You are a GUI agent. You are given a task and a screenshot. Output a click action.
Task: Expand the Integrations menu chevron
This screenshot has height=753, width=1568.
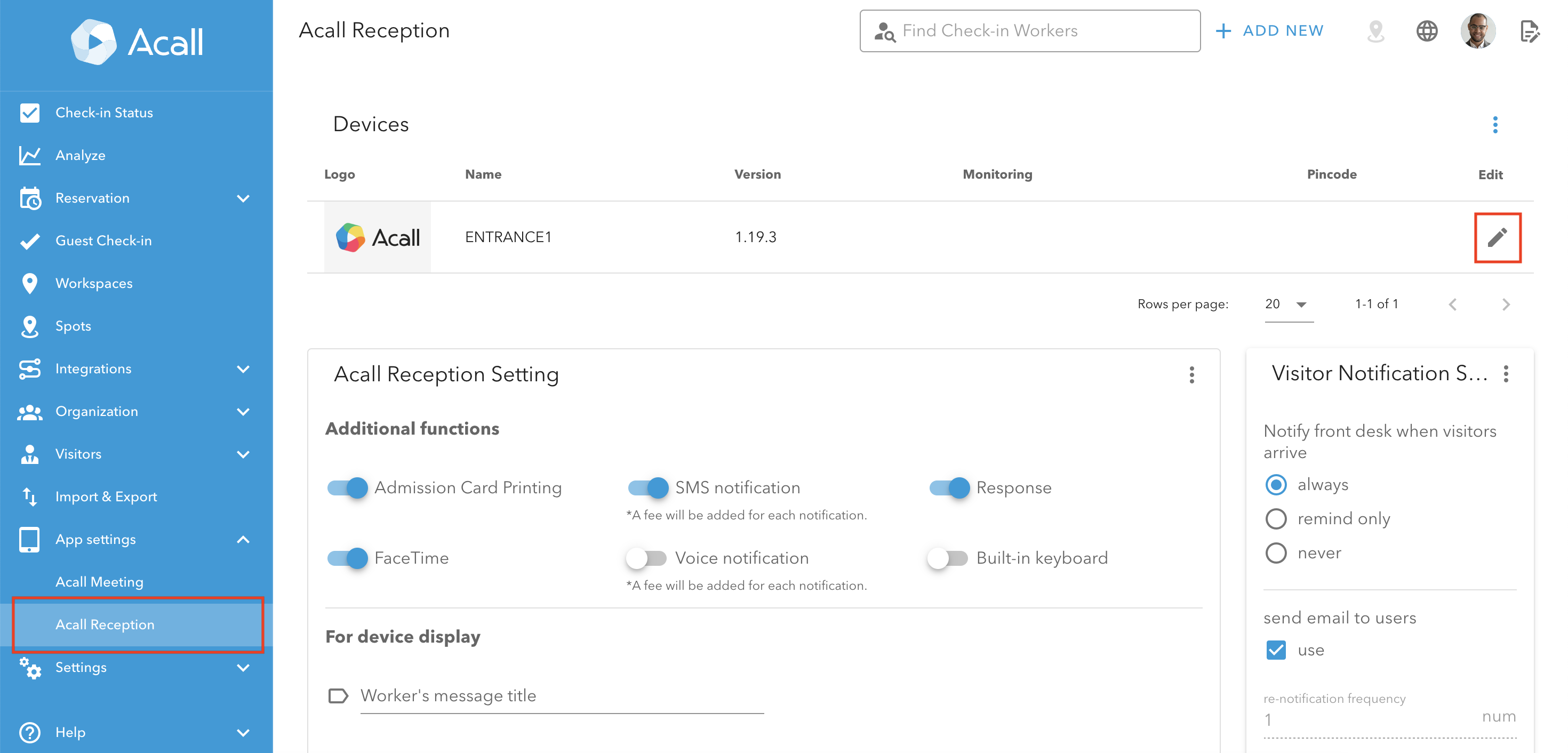point(243,370)
